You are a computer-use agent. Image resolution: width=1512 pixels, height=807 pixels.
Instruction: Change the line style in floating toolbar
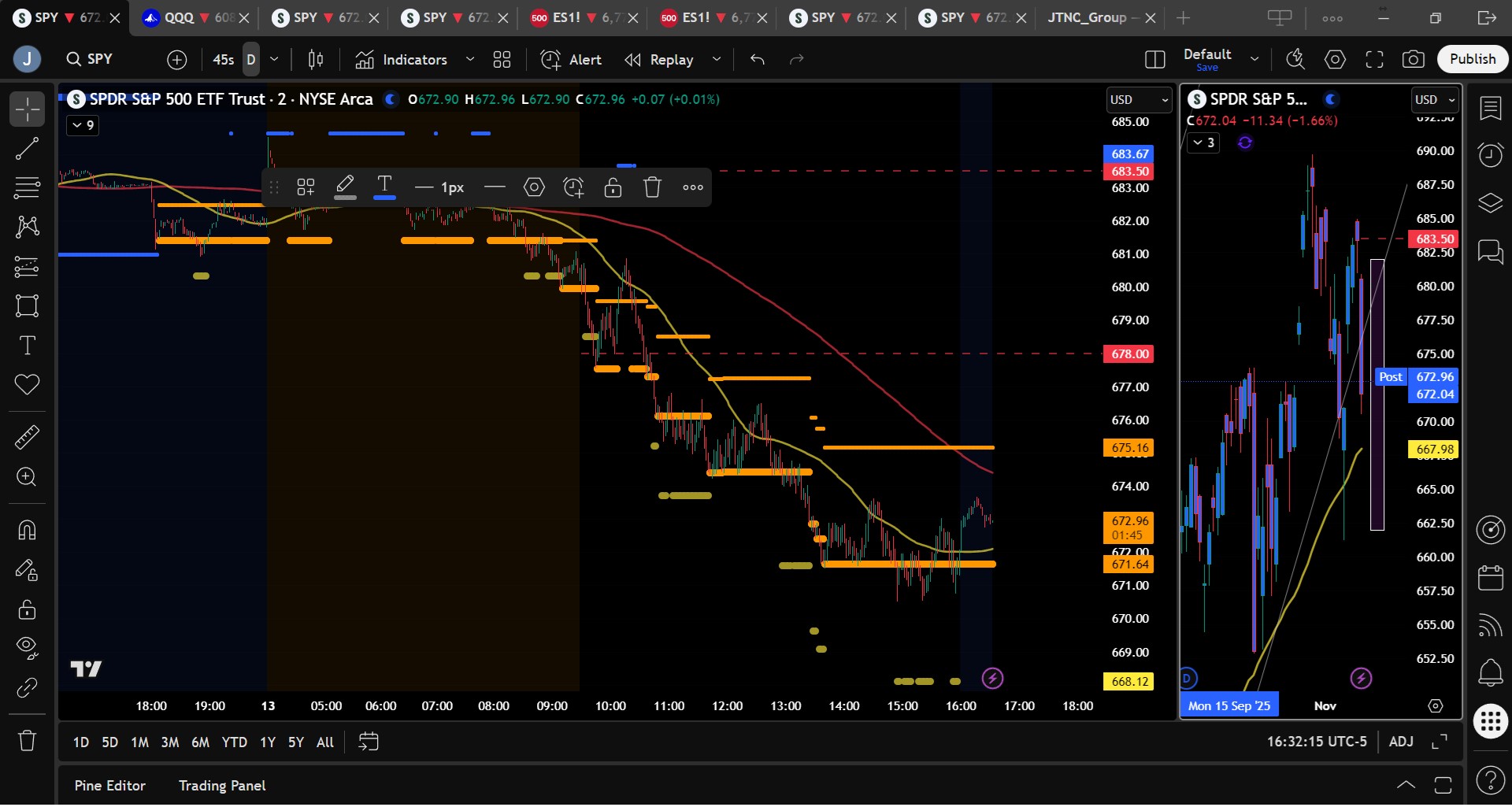click(495, 187)
